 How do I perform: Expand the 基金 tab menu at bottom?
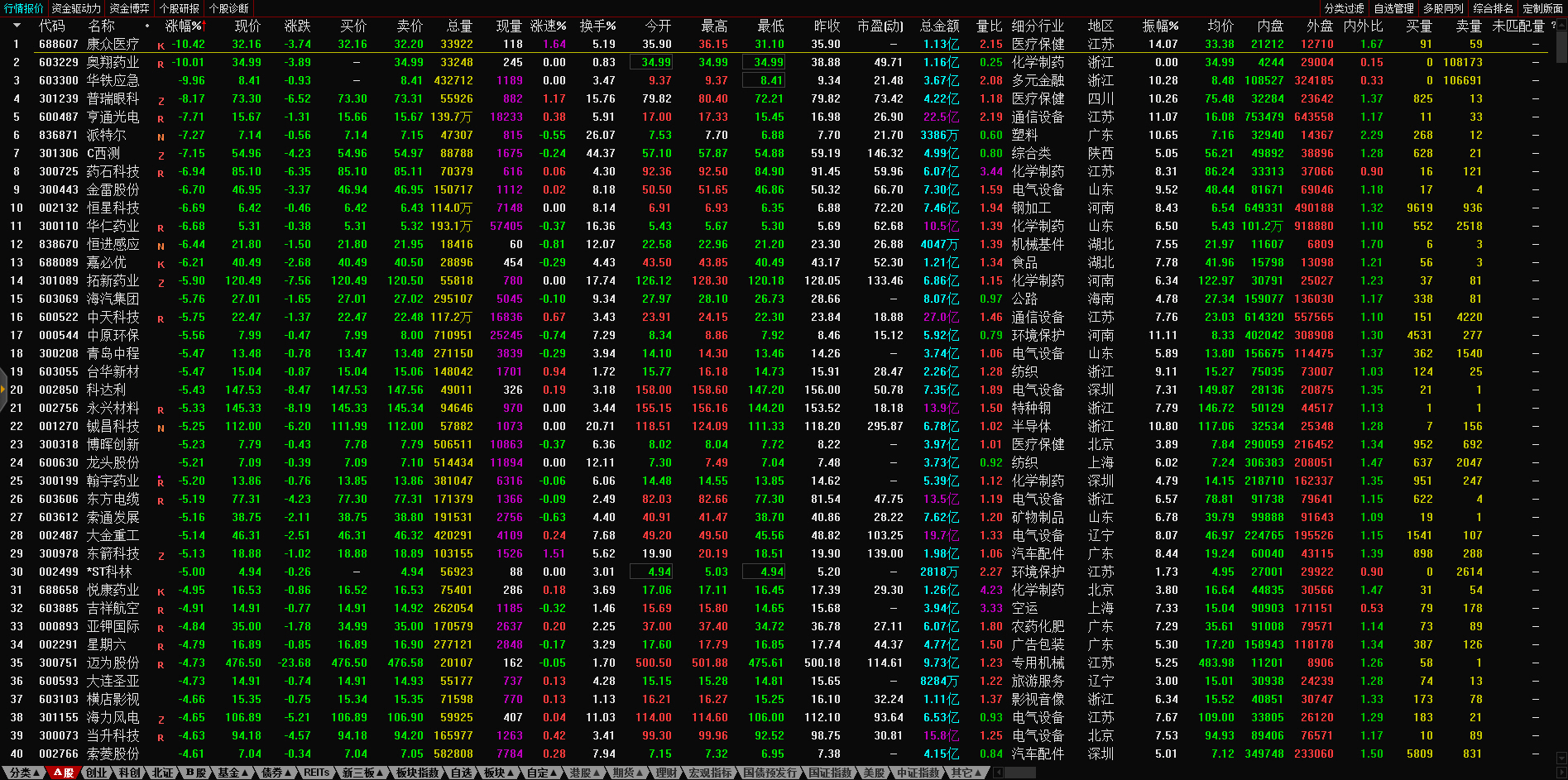point(246,773)
